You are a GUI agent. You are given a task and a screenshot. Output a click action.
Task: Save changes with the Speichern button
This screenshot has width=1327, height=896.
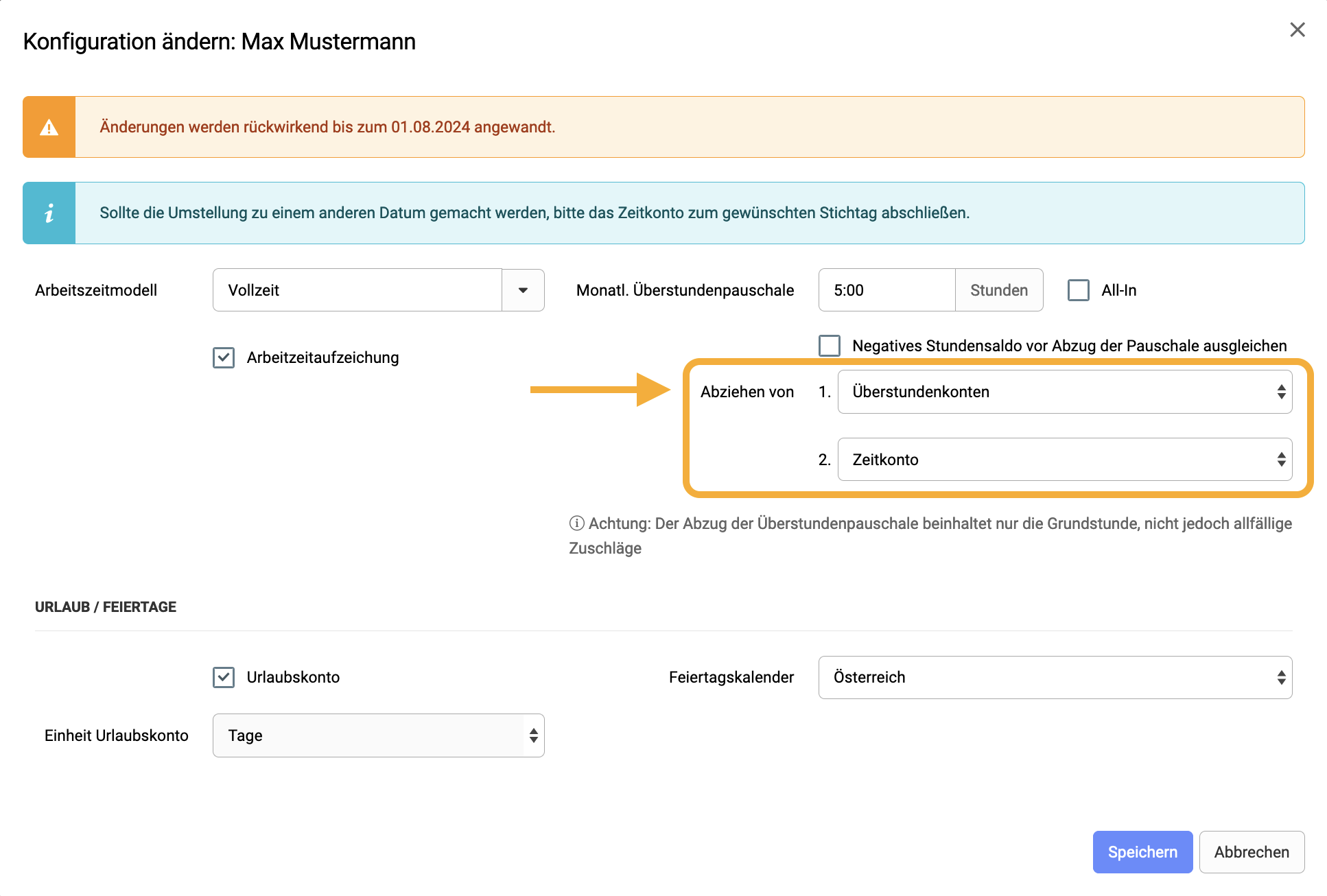(1142, 852)
